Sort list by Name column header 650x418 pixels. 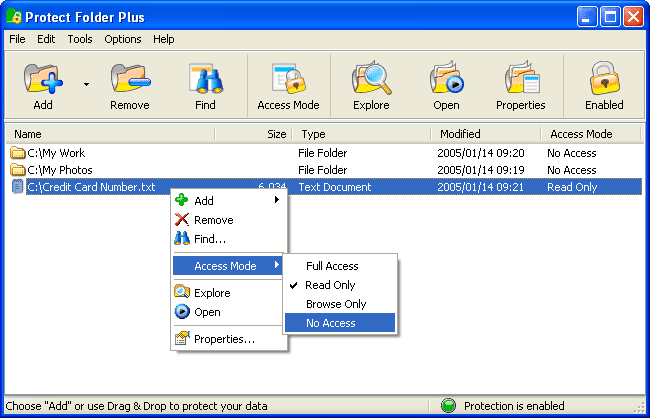[x=111, y=134]
